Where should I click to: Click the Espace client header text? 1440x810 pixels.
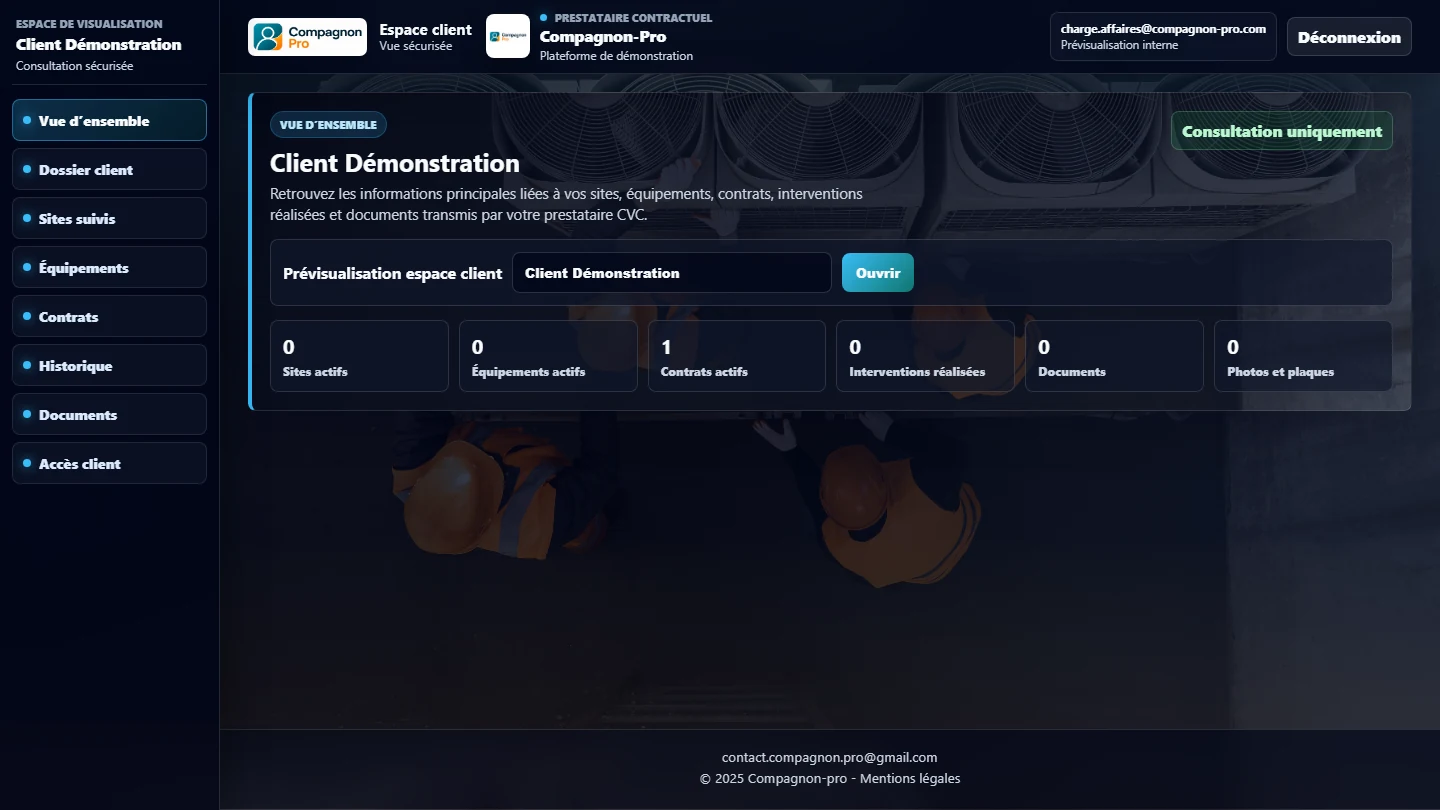[425, 29]
